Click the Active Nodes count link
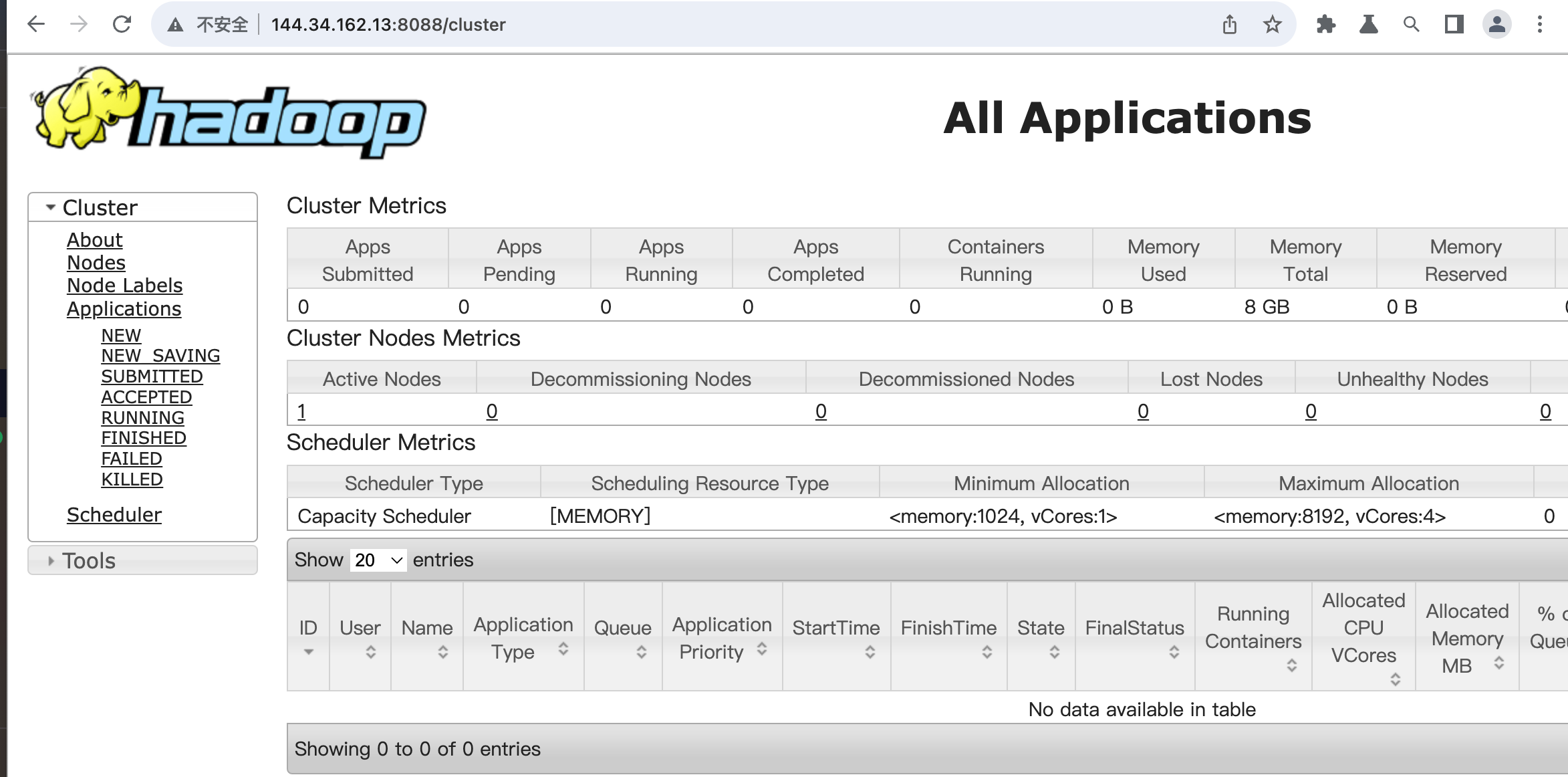 tap(301, 411)
